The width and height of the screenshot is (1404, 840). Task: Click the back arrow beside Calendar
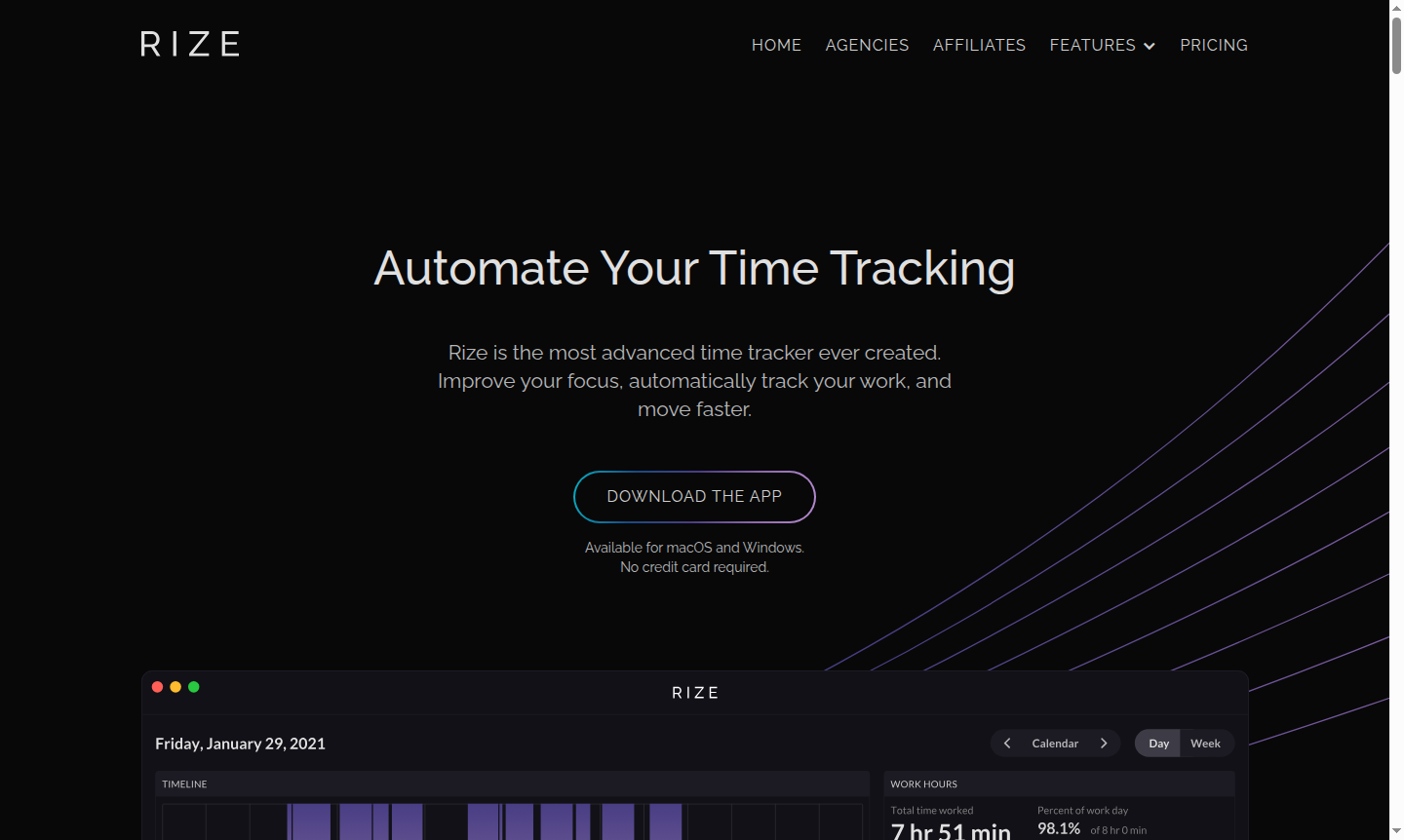(x=1006, y=743)
